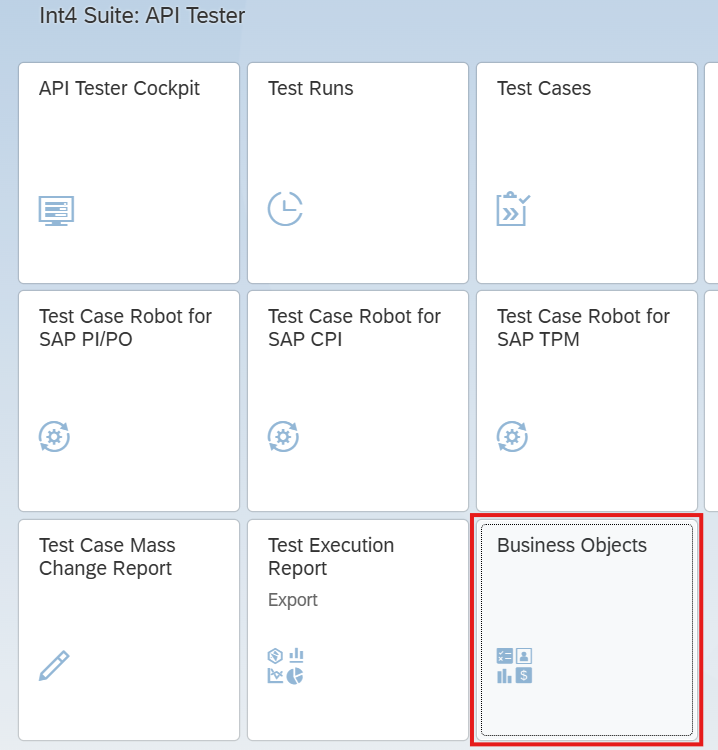Viewport: 718px width, 750px height.
Task: Click the Int4 Suite: API Tester group heading
Action: pyautogui.click(x=142, y=16)
